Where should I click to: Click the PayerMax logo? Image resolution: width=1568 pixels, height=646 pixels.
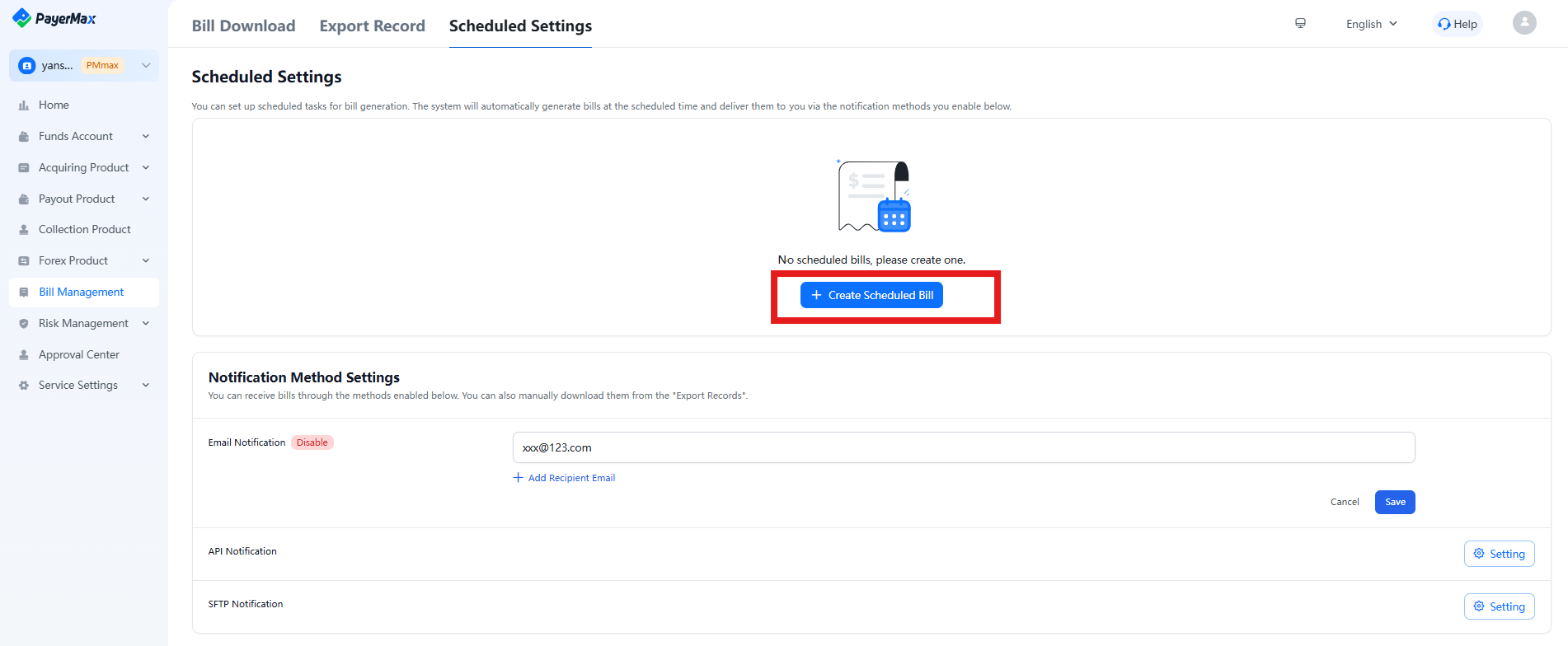(54, 18)
